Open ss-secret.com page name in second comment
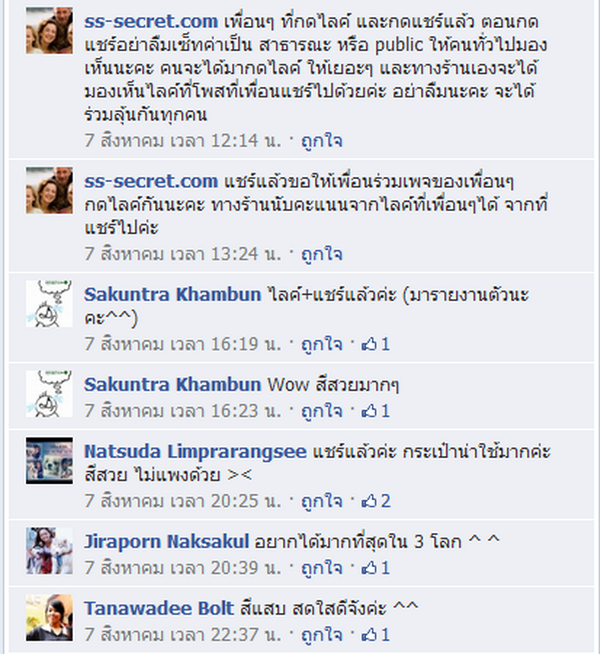The height and width of the screenshot is (654, 600). click(151, 181)
